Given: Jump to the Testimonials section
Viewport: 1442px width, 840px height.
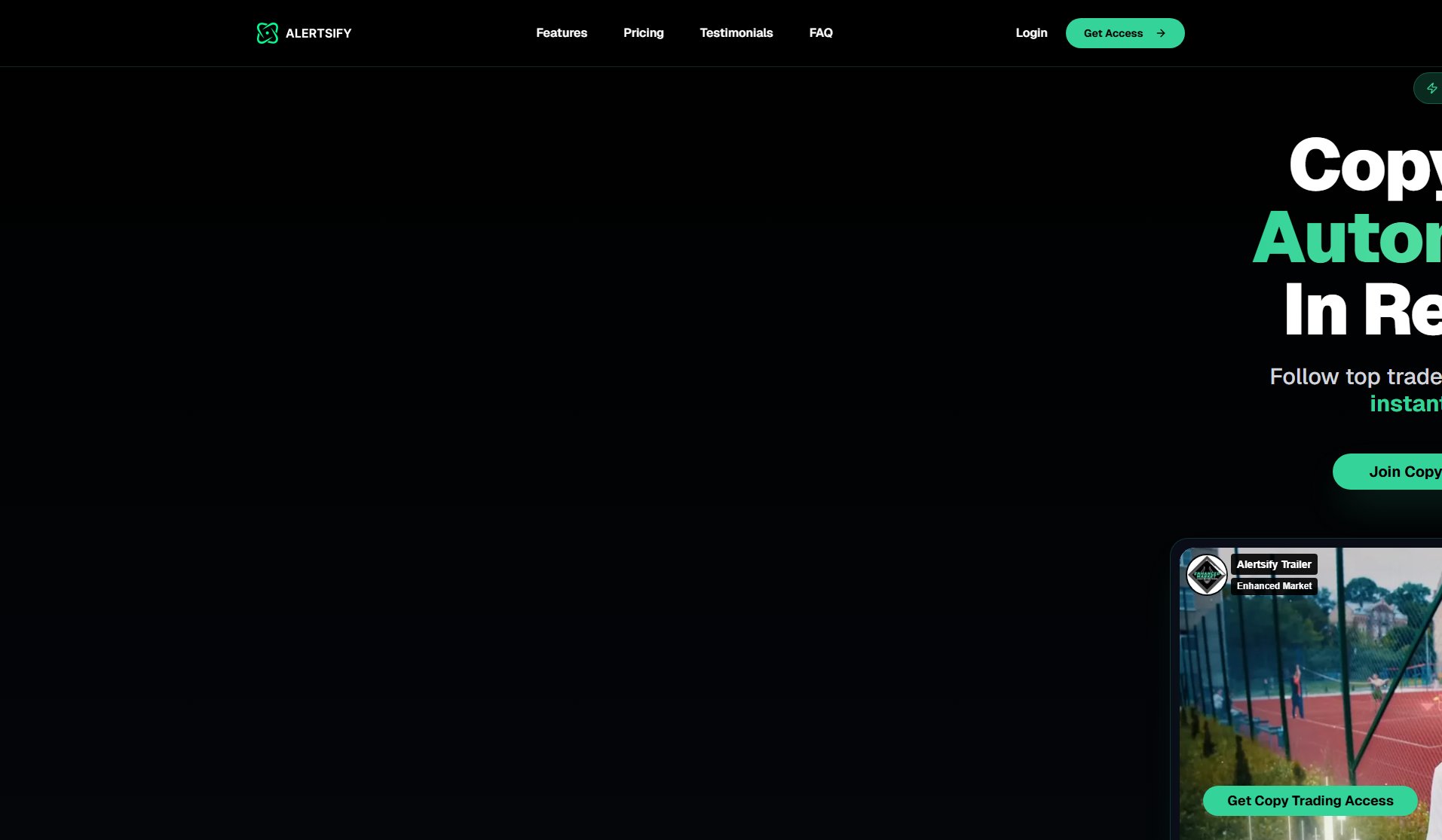Looking at the screenshot, I should point(736,33).
